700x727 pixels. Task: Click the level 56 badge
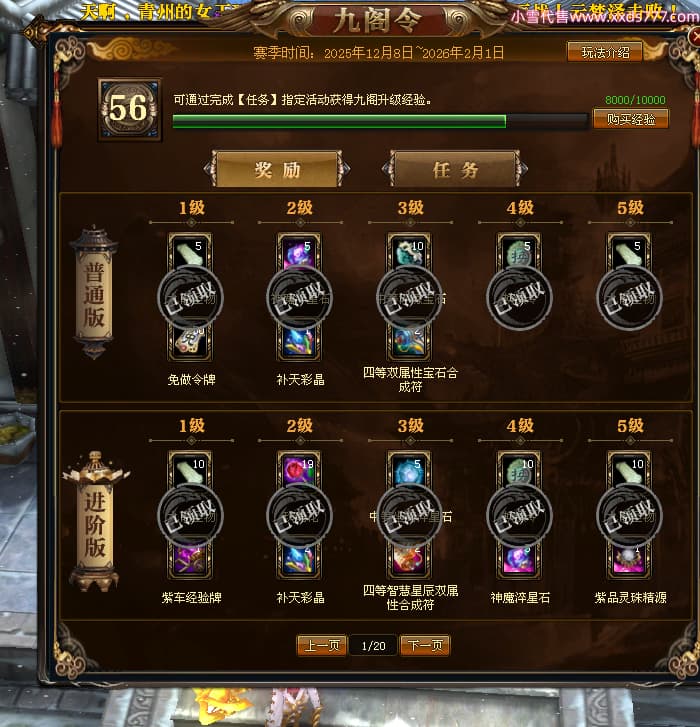(129, 109)
